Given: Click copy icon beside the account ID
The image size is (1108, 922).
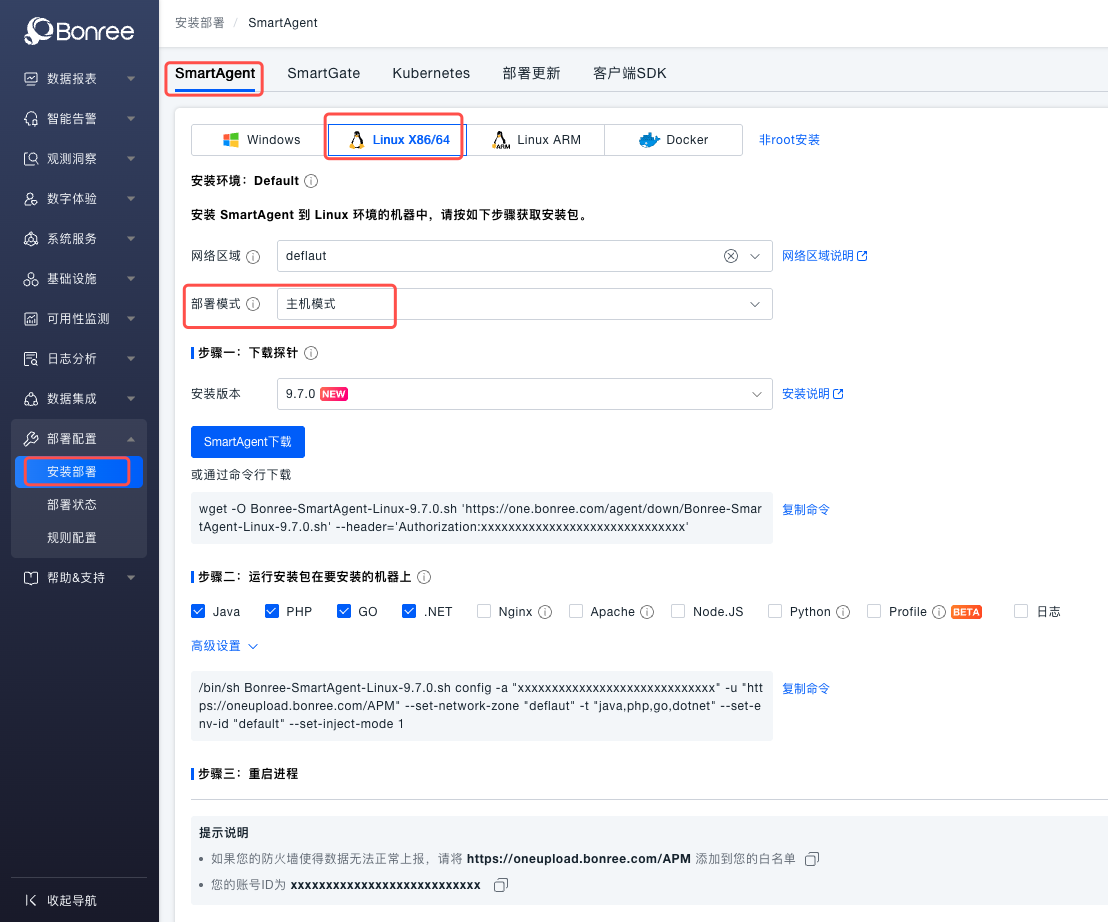Looking at the screenshot, I should coord(501,885).
